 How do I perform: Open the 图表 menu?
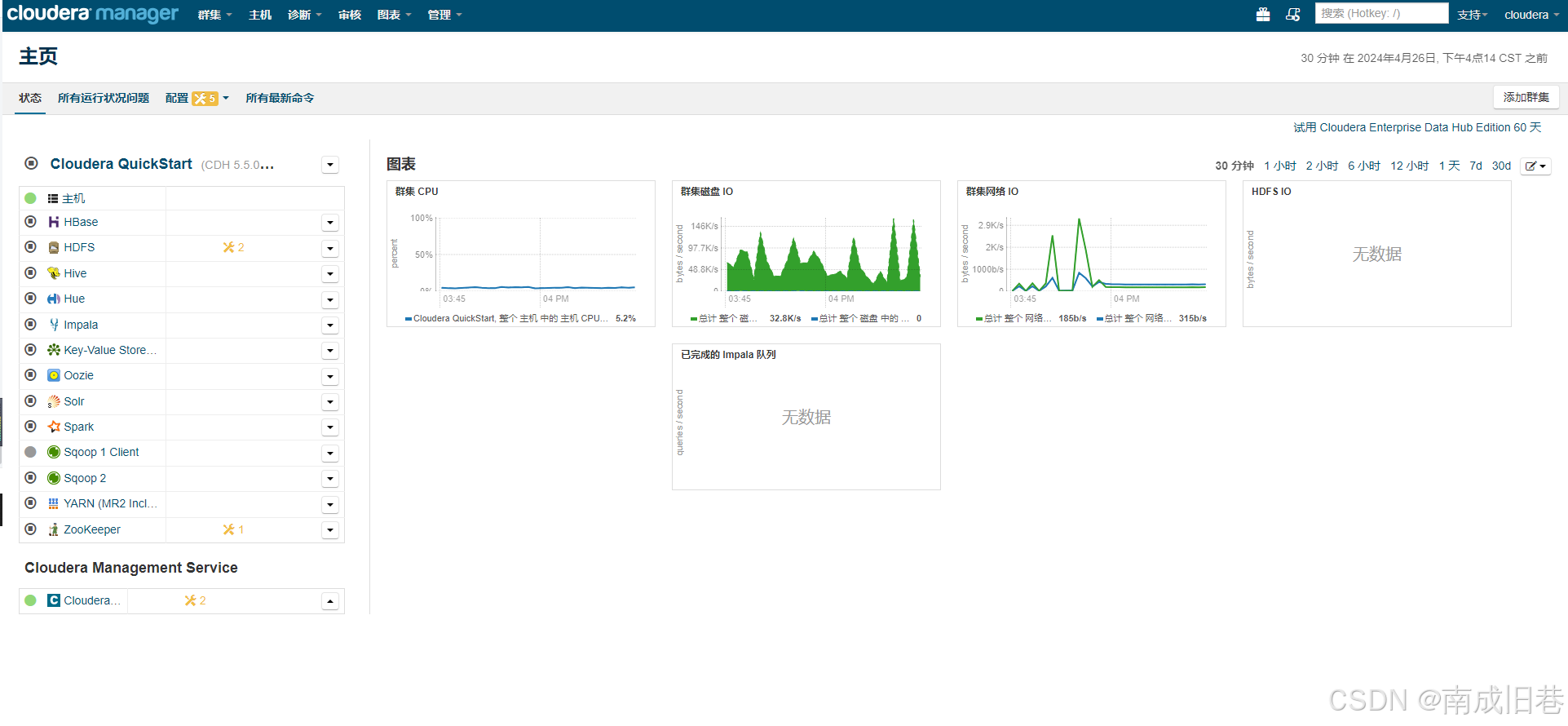395,15
